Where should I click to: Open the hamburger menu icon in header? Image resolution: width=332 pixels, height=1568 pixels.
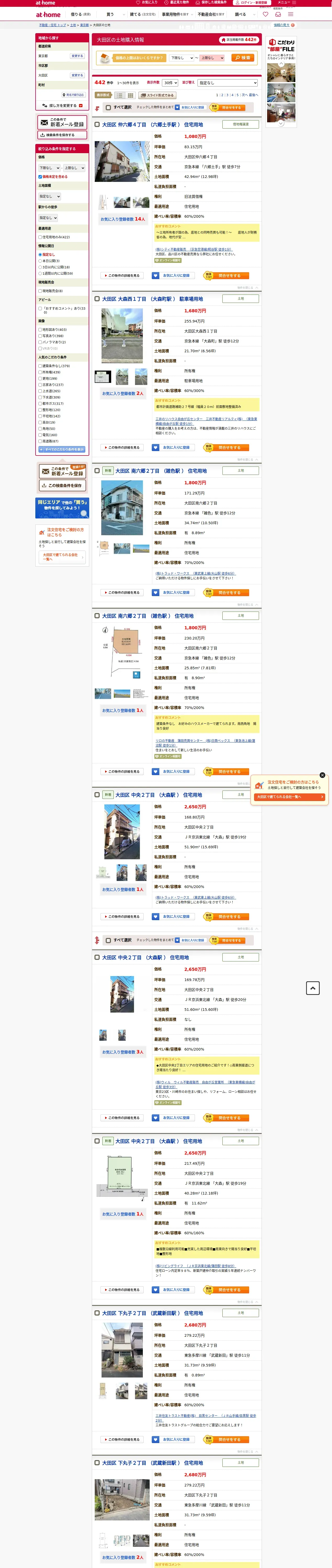pos(291,14)
